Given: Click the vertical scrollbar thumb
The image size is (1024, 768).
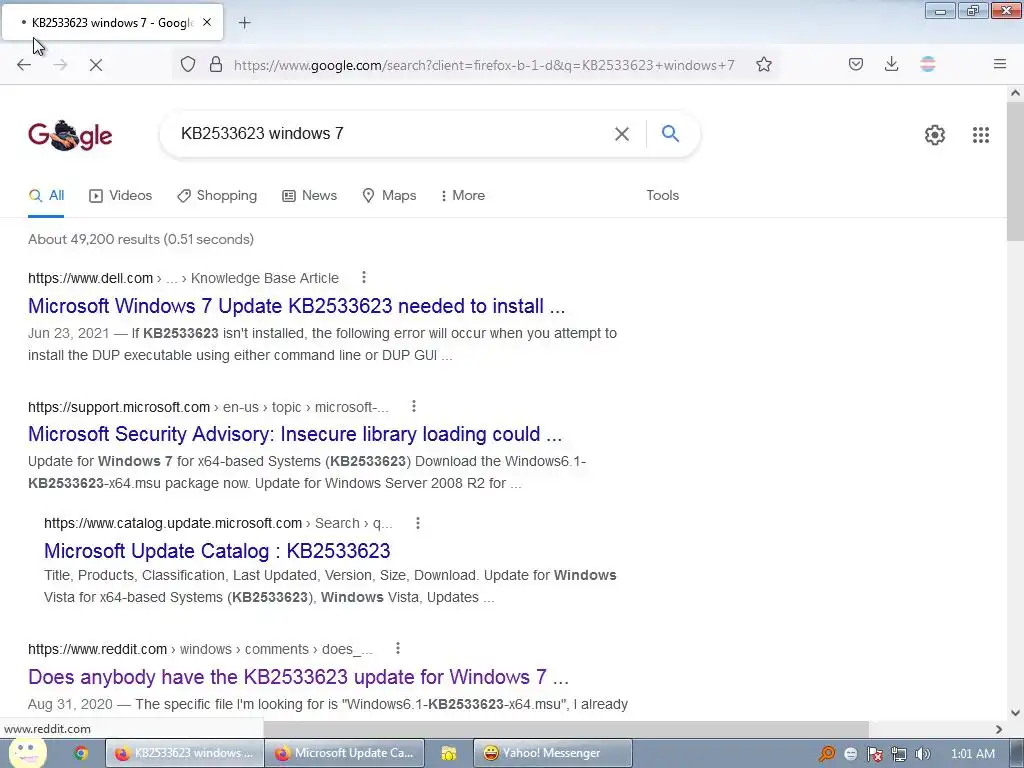Looking at the screenshot, I should pos(1016,172).
